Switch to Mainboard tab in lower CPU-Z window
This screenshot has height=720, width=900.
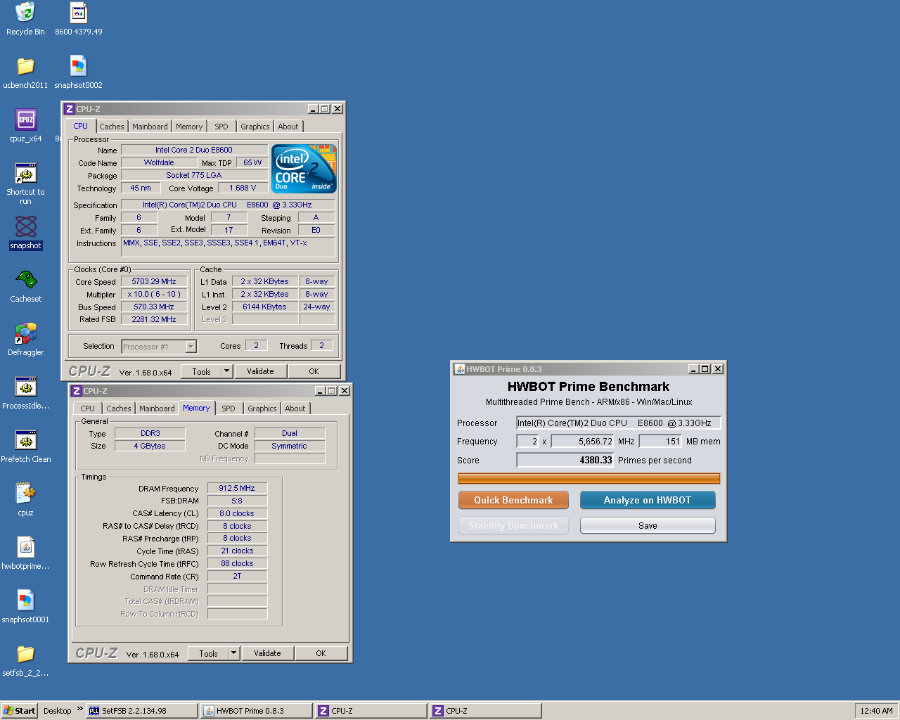(x=157, y=408)
